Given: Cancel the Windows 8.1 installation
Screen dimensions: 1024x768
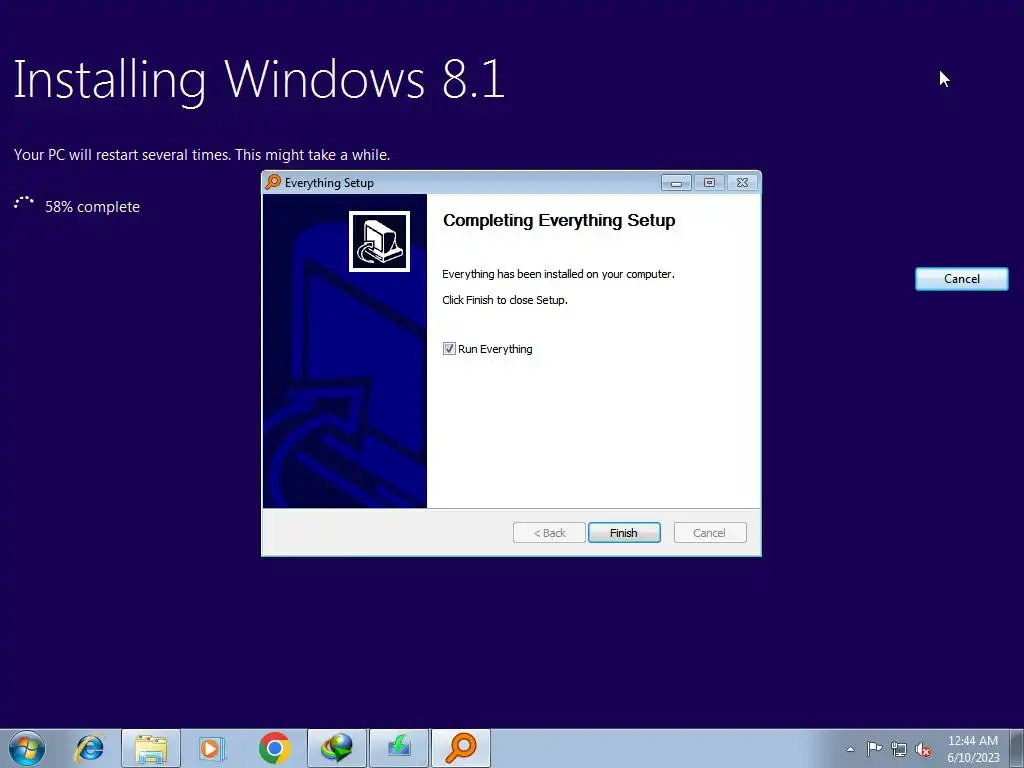Looking at the screenshot, I should tap(961, 279).
